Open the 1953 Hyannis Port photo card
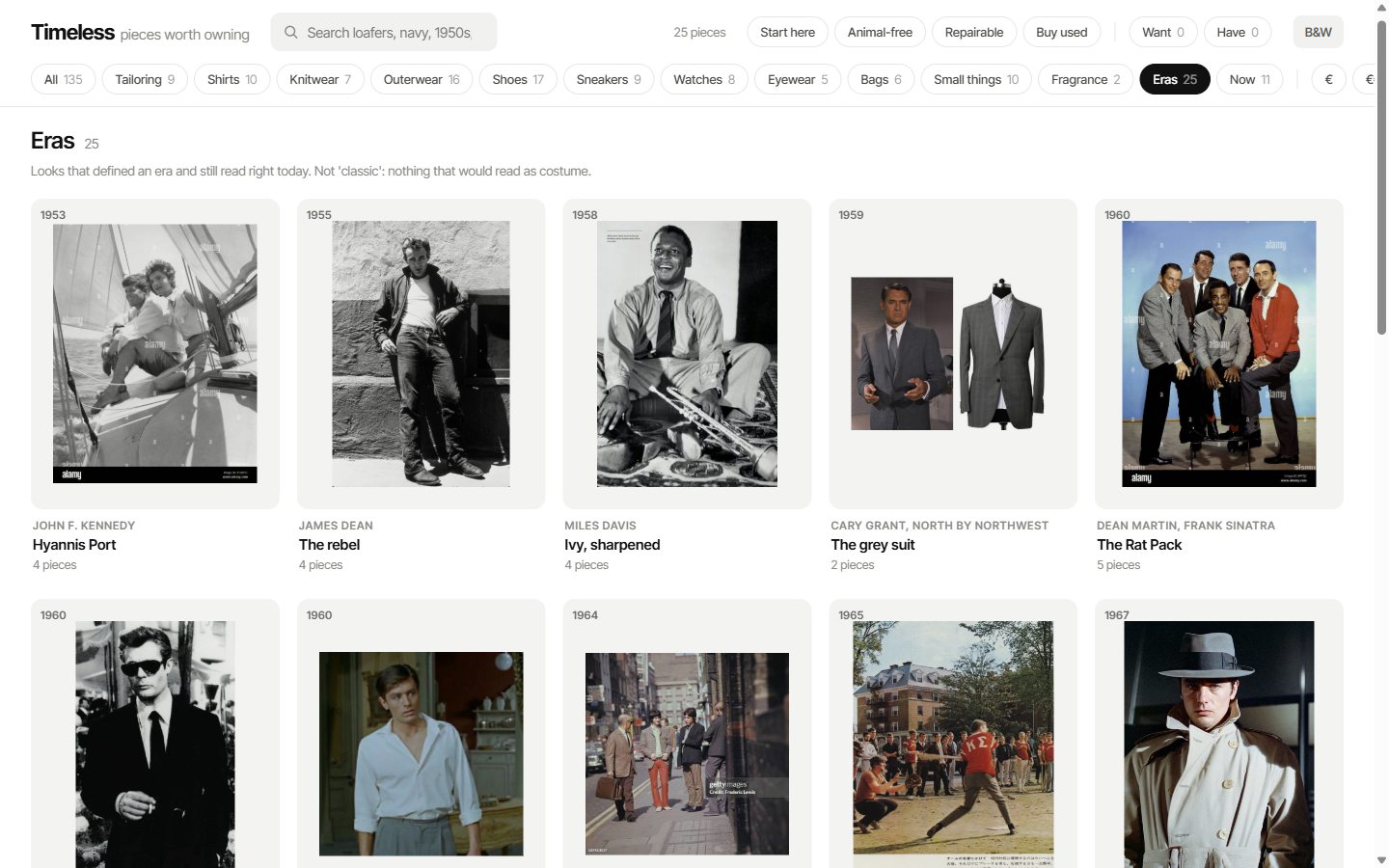The image size is (1389, 868). coord(155,354)
